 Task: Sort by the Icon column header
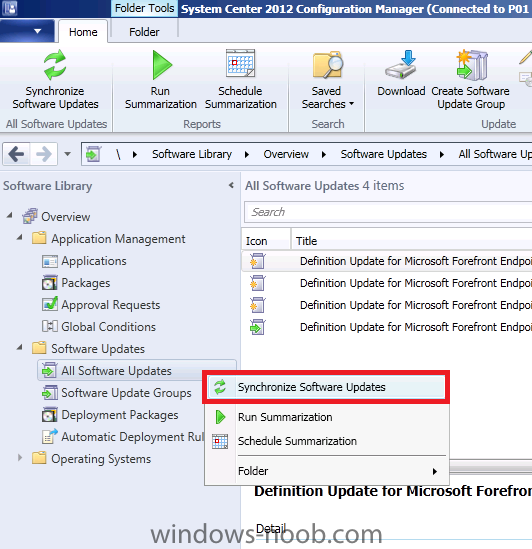tap(266, 241)
